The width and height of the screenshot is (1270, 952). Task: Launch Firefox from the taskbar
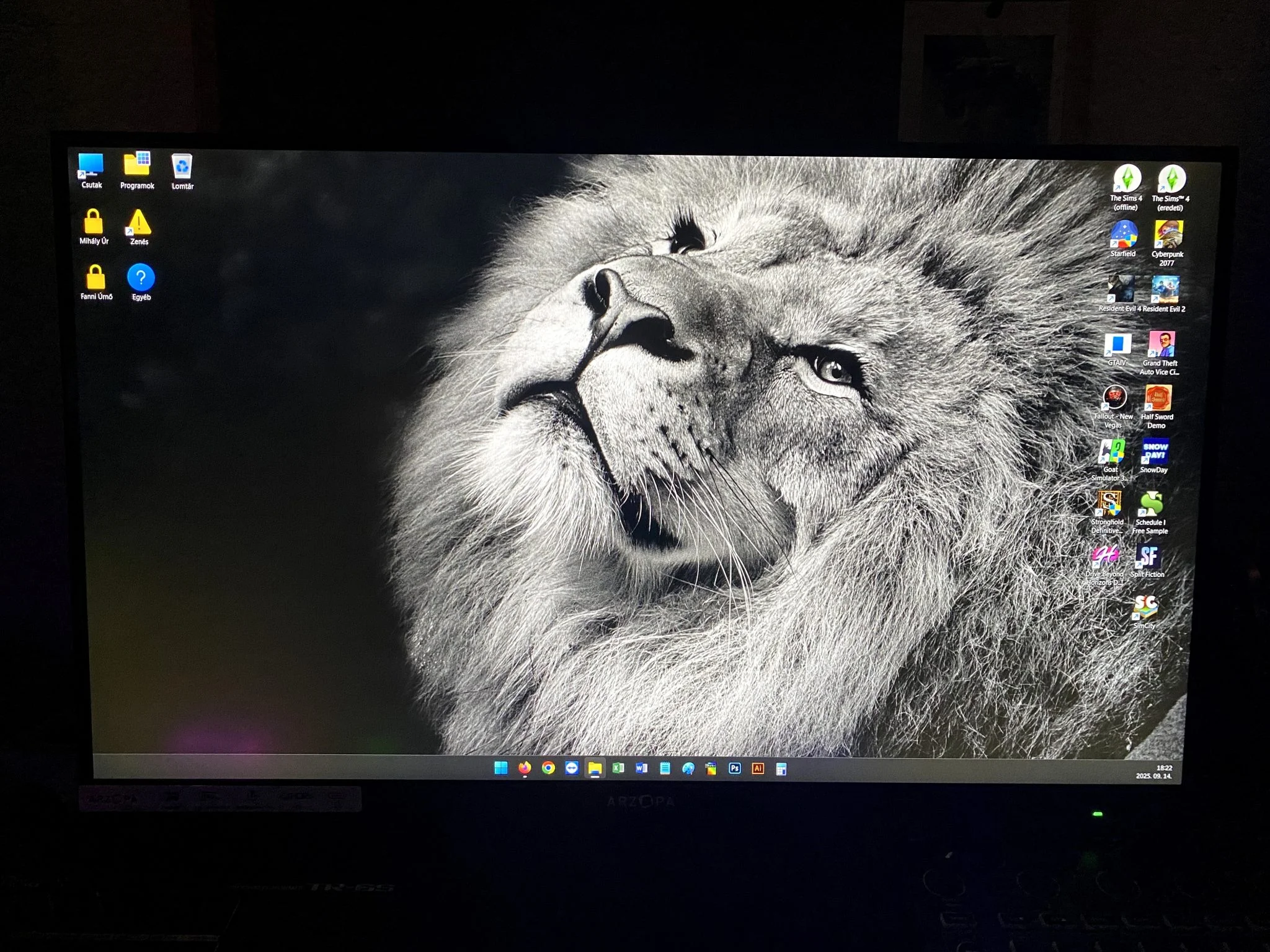pyautogui.click(x=525, y=768)
